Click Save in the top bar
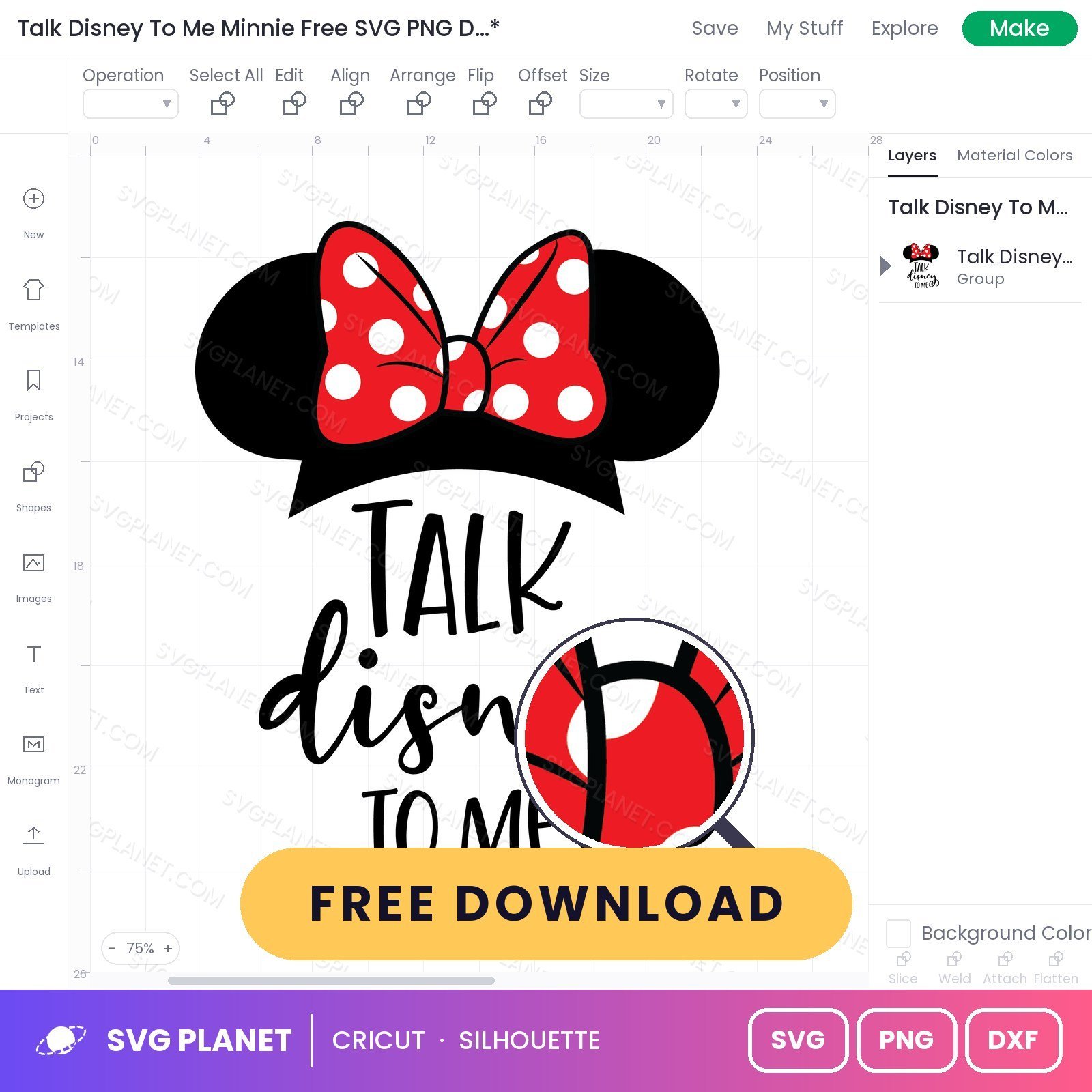Image resolution: width=1092 pixels, height=1092 pixels. click(x=715, y=28)
